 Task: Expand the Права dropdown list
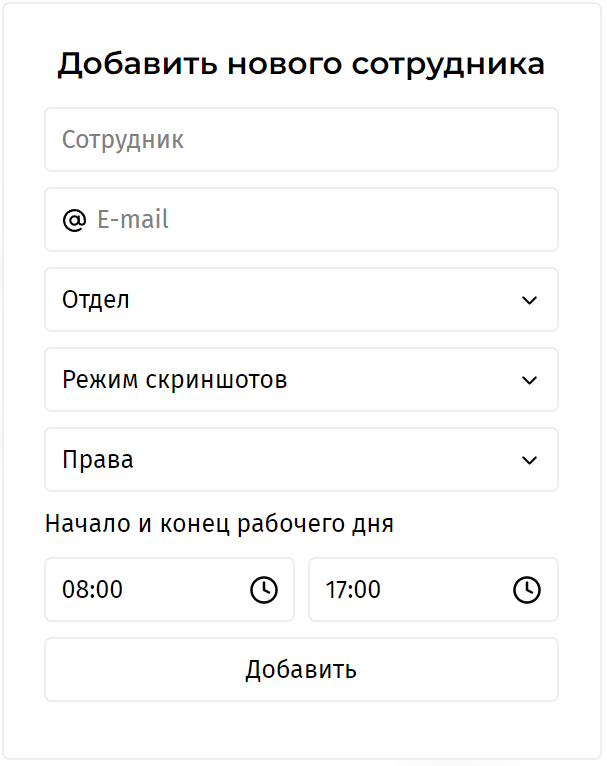301,460
